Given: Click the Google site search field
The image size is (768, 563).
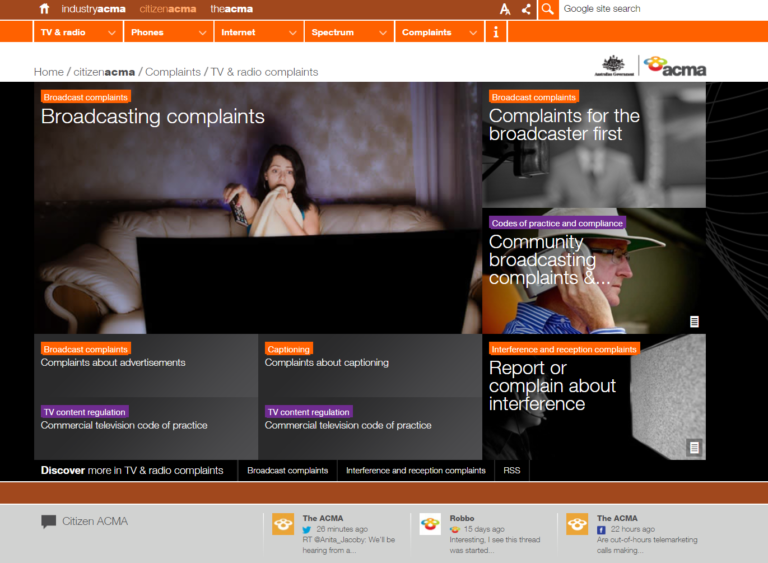Looking at the screenshot, I should point(663,9).
